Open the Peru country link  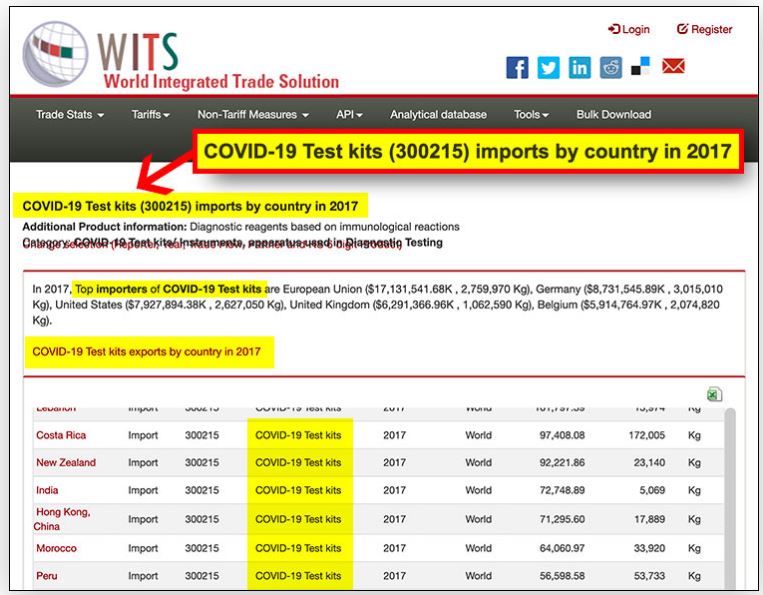[x=47, y=576]
